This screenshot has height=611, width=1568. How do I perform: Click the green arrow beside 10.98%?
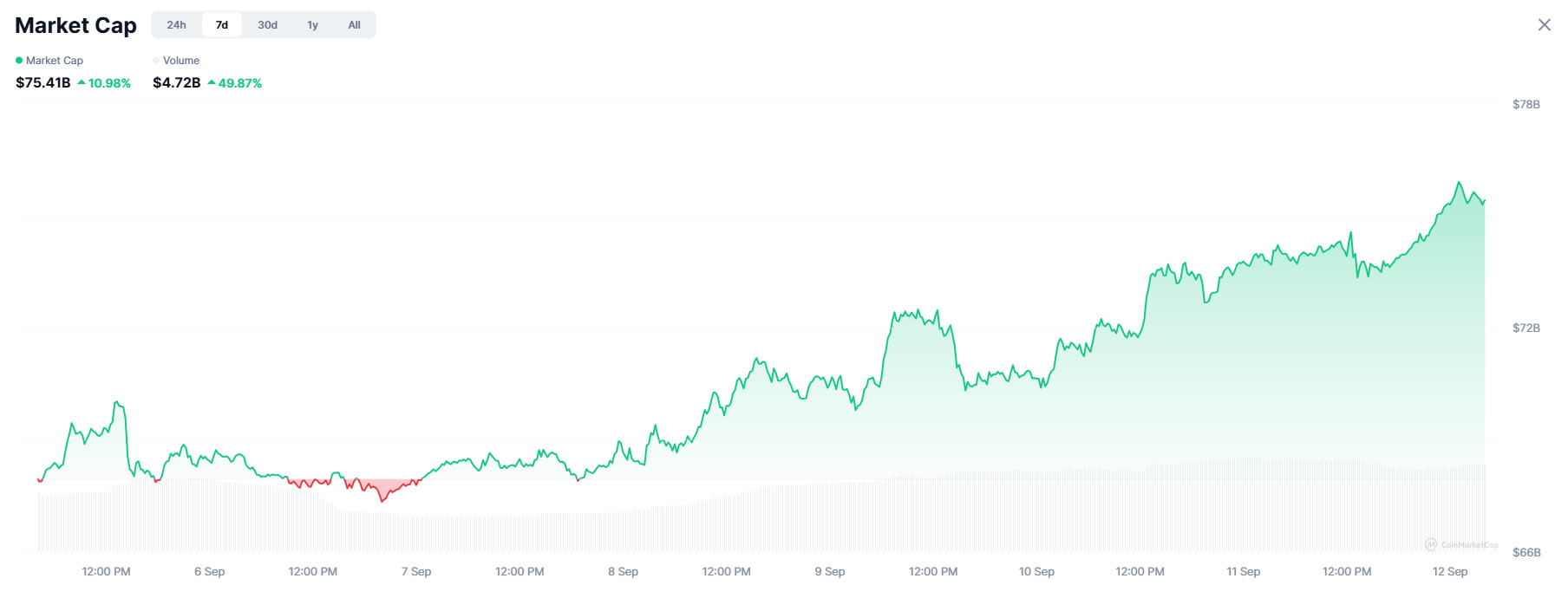pyautogui.click(x=82, y=82)
